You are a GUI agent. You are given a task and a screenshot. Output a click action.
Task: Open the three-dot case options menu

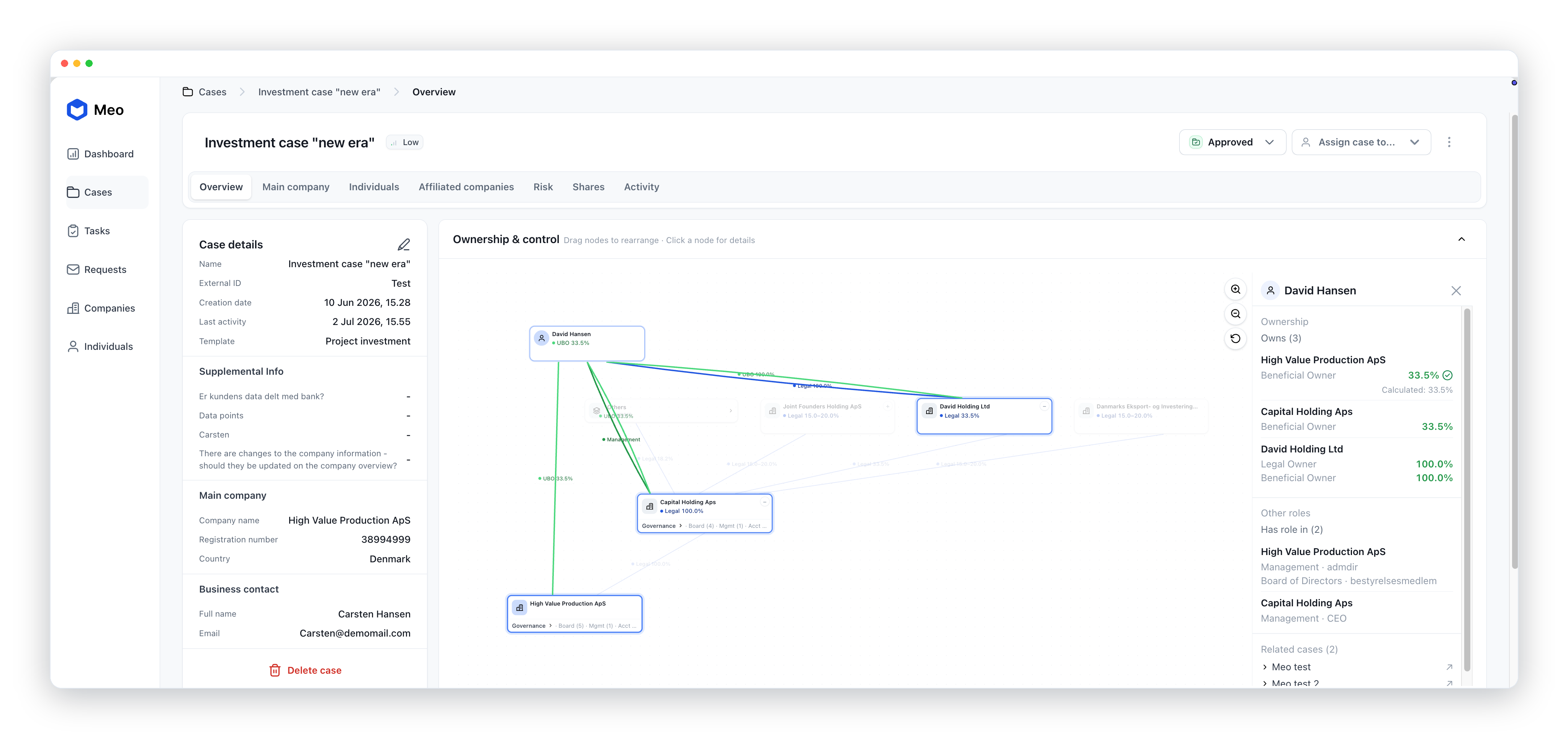1449,142
